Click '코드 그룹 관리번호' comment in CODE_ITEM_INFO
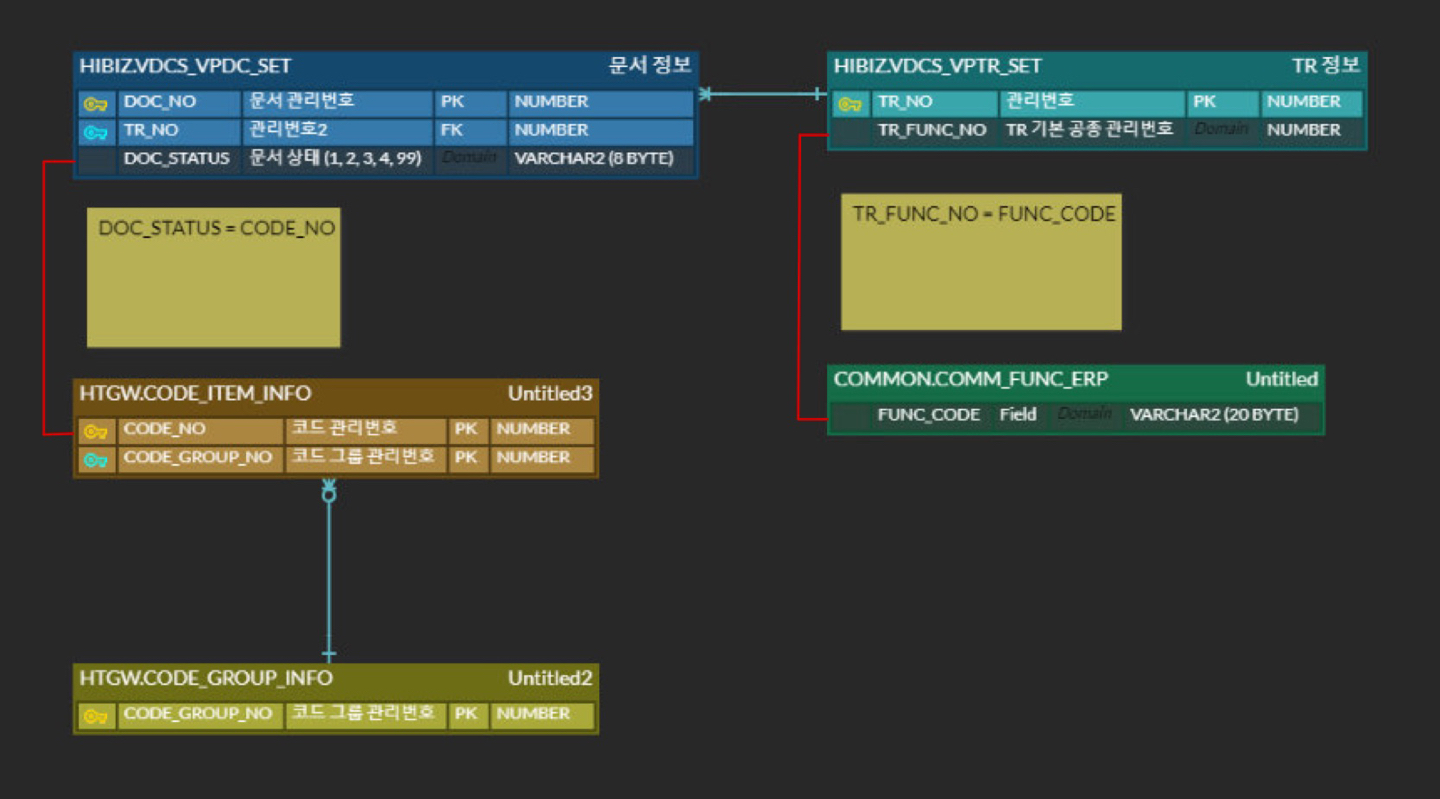 [362, 456]
